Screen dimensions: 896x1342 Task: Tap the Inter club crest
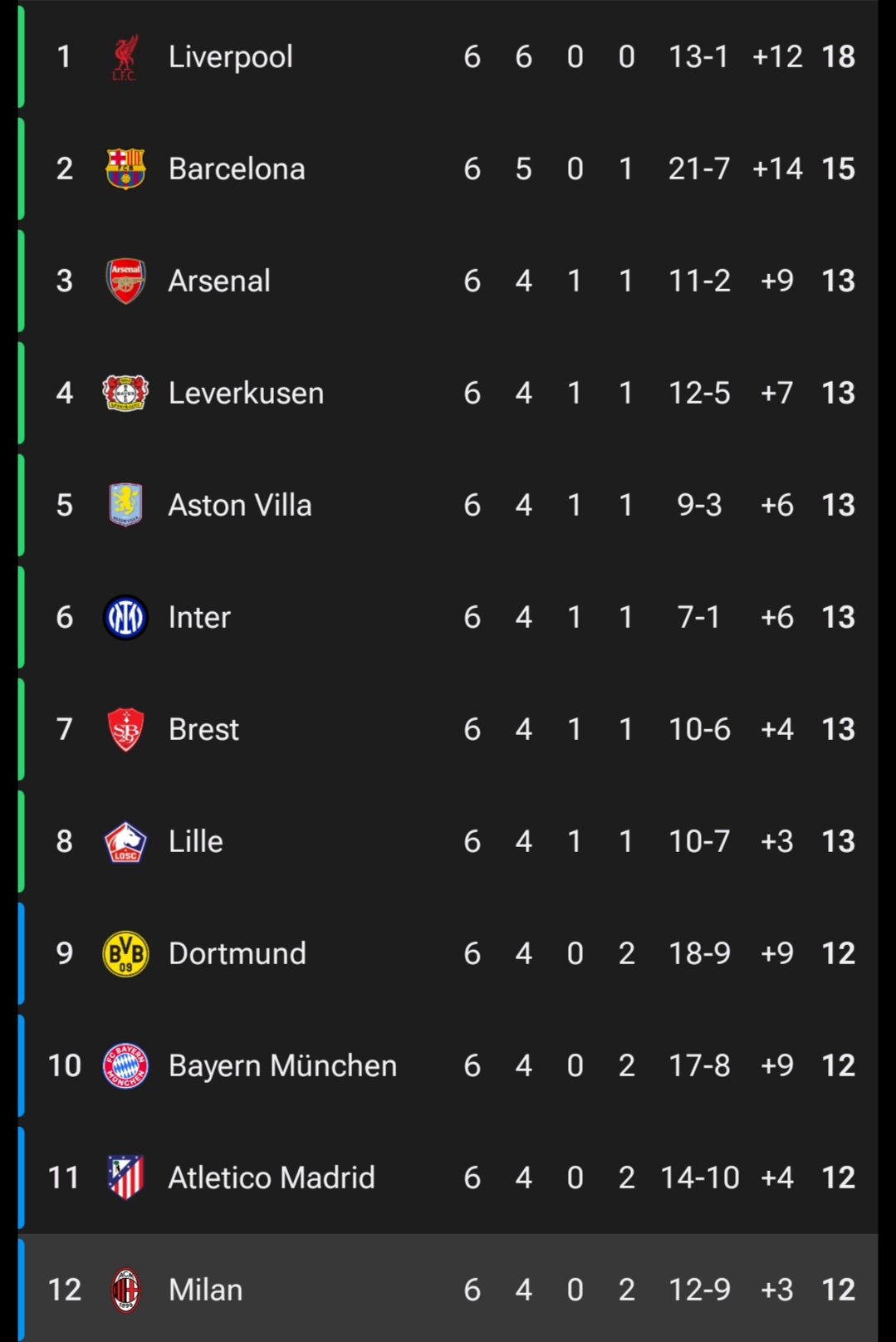pyautogui.click(x=125, y=617)
